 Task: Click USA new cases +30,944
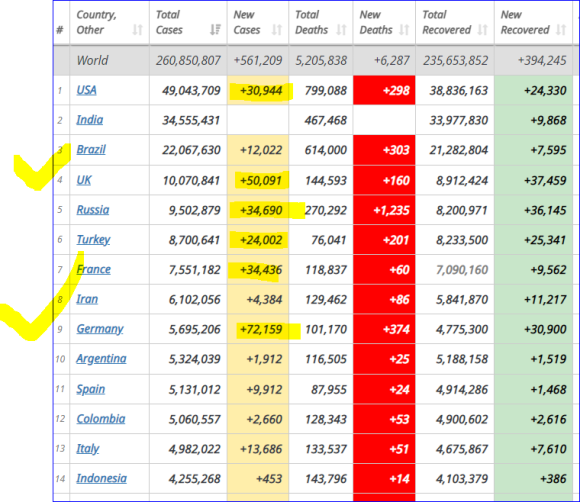[x=261, y=91]
